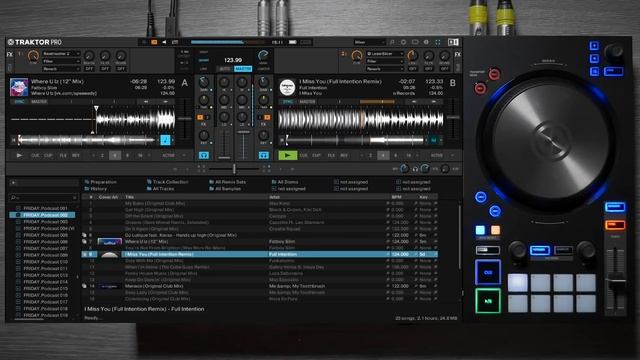Select the Preparation favorite
Image resolution: width=640 pixels, height=360 pixels.
(100, 182)
